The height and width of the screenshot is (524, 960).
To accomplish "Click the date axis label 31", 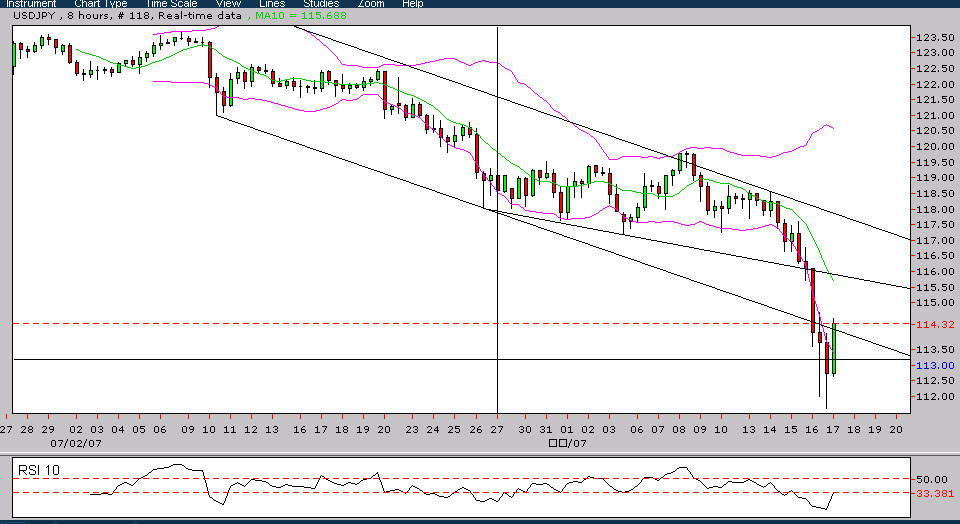I will click(547, 430).
